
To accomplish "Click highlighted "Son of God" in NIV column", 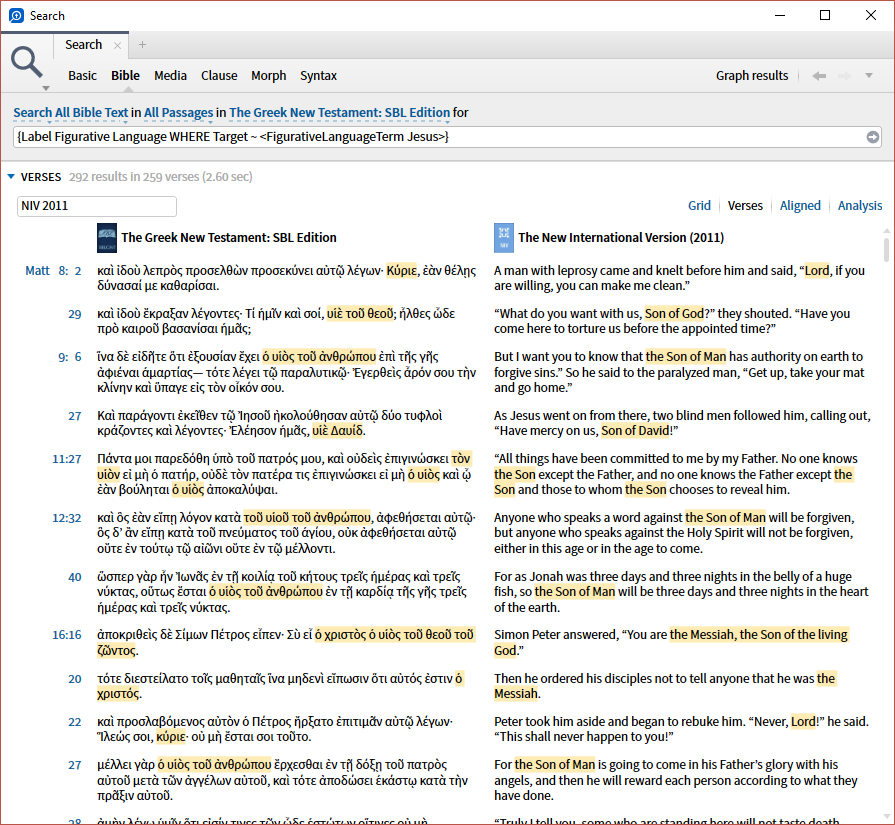I will point(674,313).
